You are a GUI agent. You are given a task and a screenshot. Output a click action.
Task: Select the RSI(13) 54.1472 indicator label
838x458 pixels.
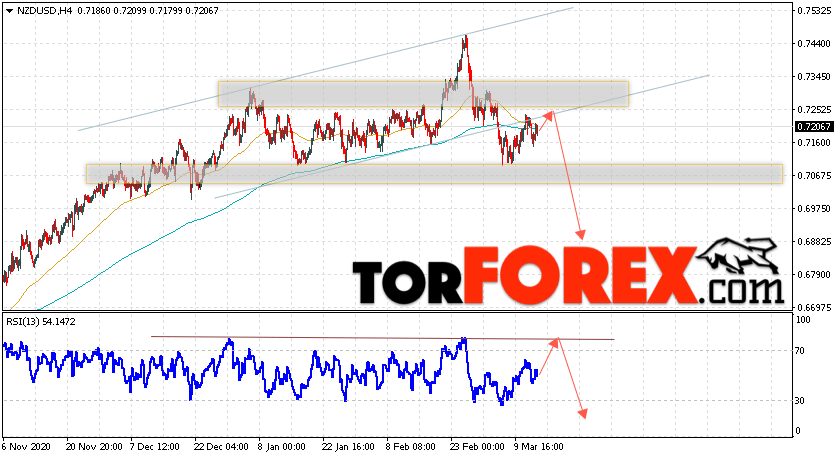41,322
